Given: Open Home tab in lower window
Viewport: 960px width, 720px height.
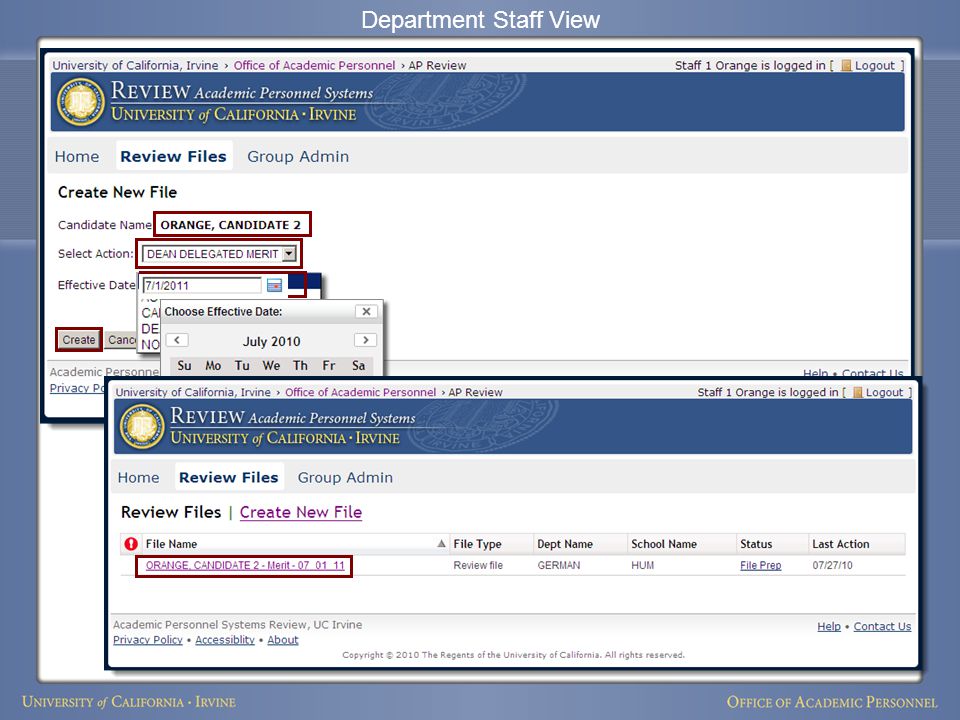Looking at the screenshot, I should coord(138,478).
